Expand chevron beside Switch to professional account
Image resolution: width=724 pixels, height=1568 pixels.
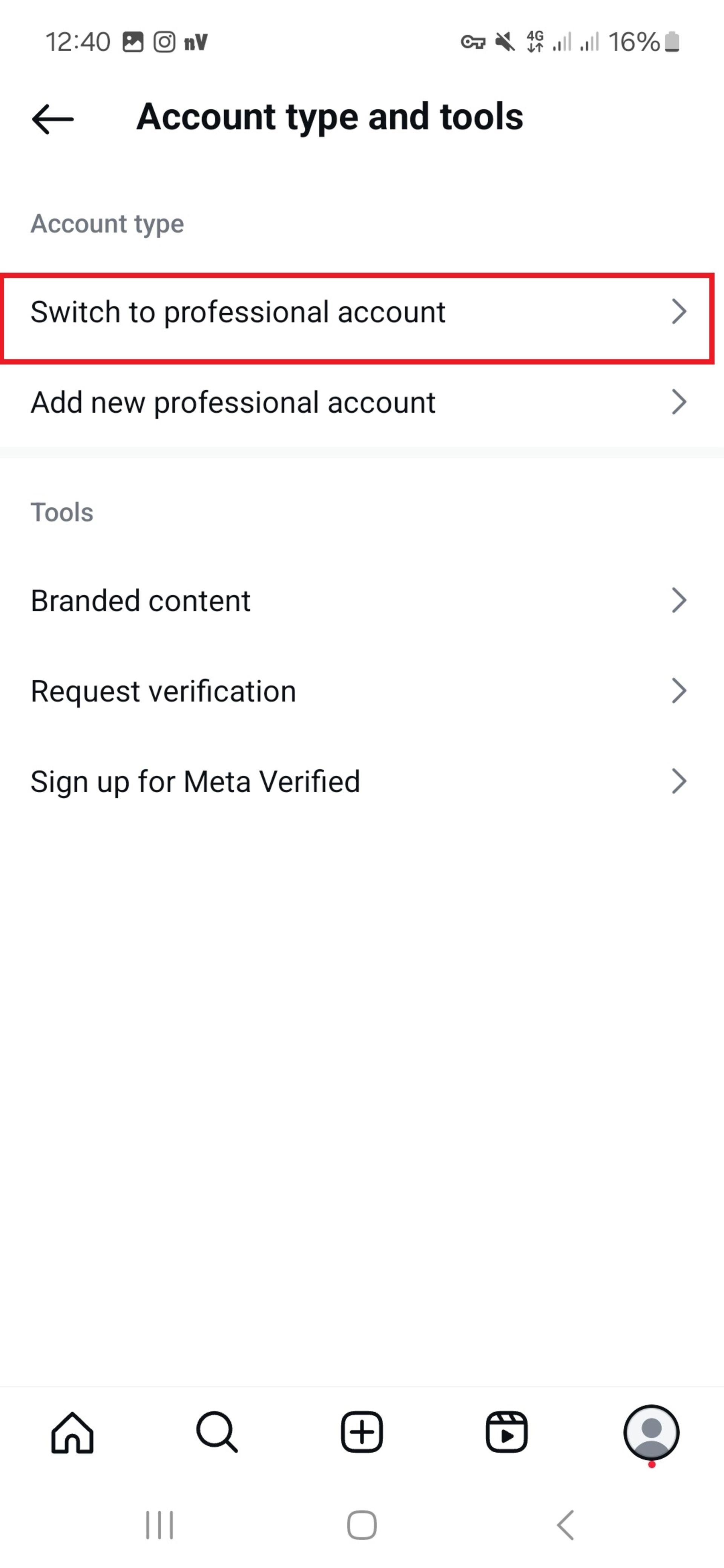pos(679,312)
